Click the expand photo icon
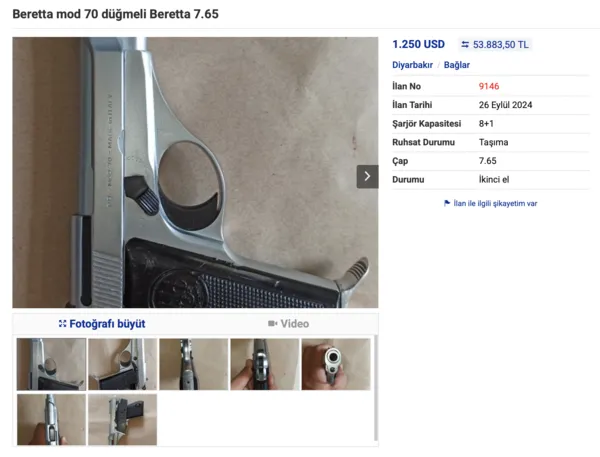 coord(62,324)
